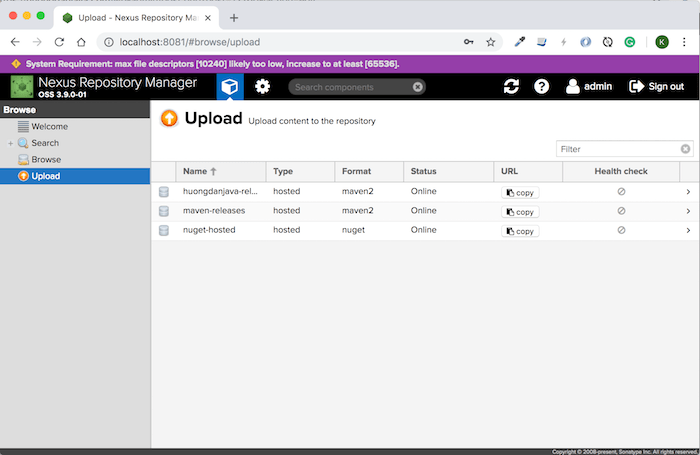Image resolution: width=700 pixels, height=455 pixels.
Task: Click the address bar URL
Action: coord(190,42)
